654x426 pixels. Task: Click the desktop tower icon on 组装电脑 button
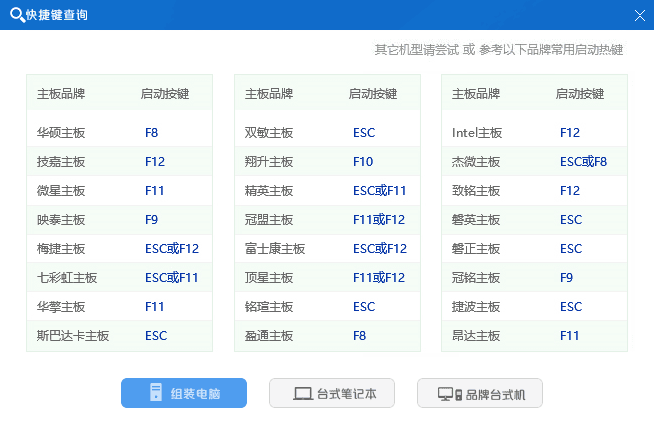(156, 393)
